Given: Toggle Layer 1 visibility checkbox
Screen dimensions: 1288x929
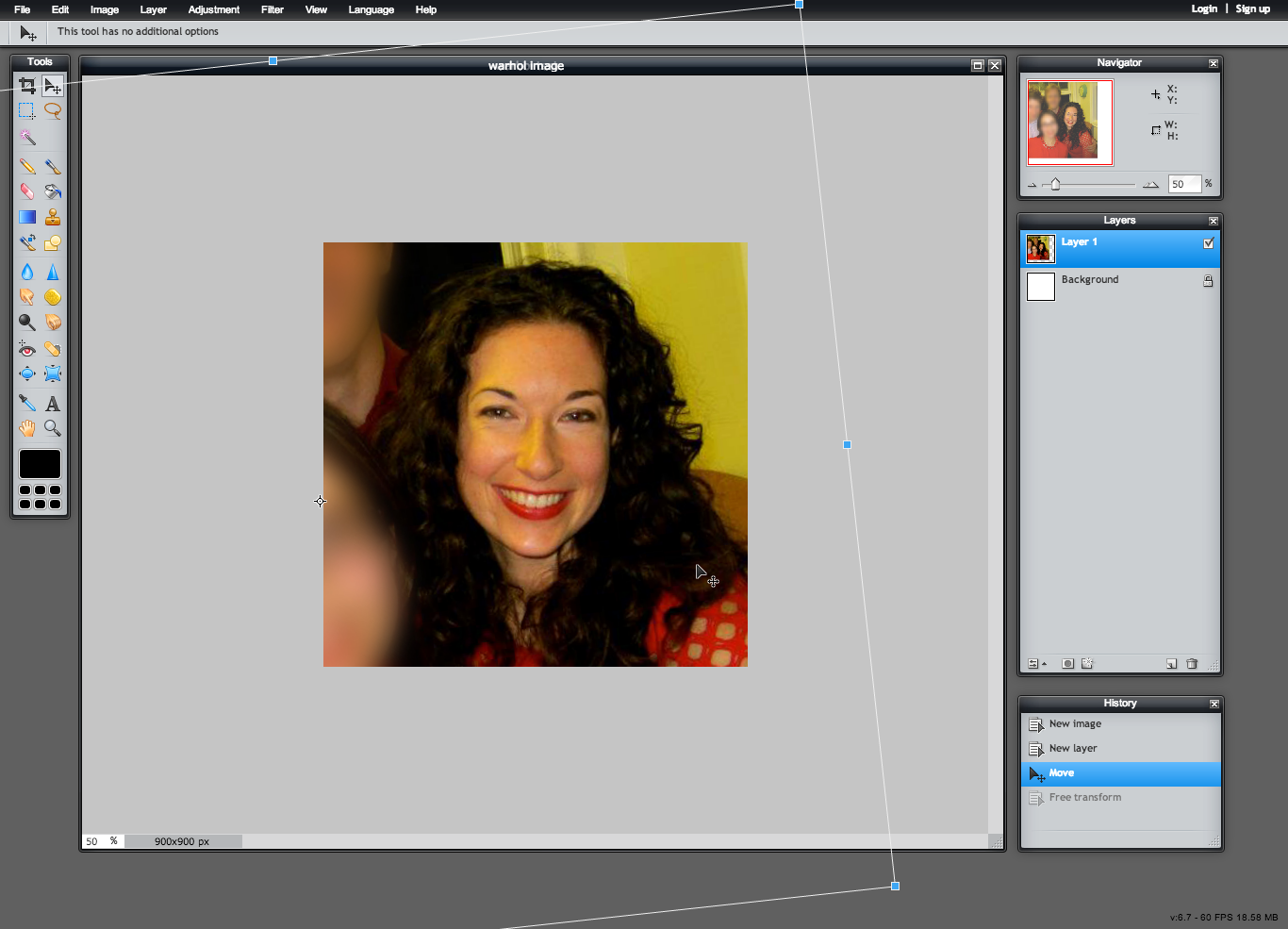Looking at the screenshot, I should [1209, 243].
